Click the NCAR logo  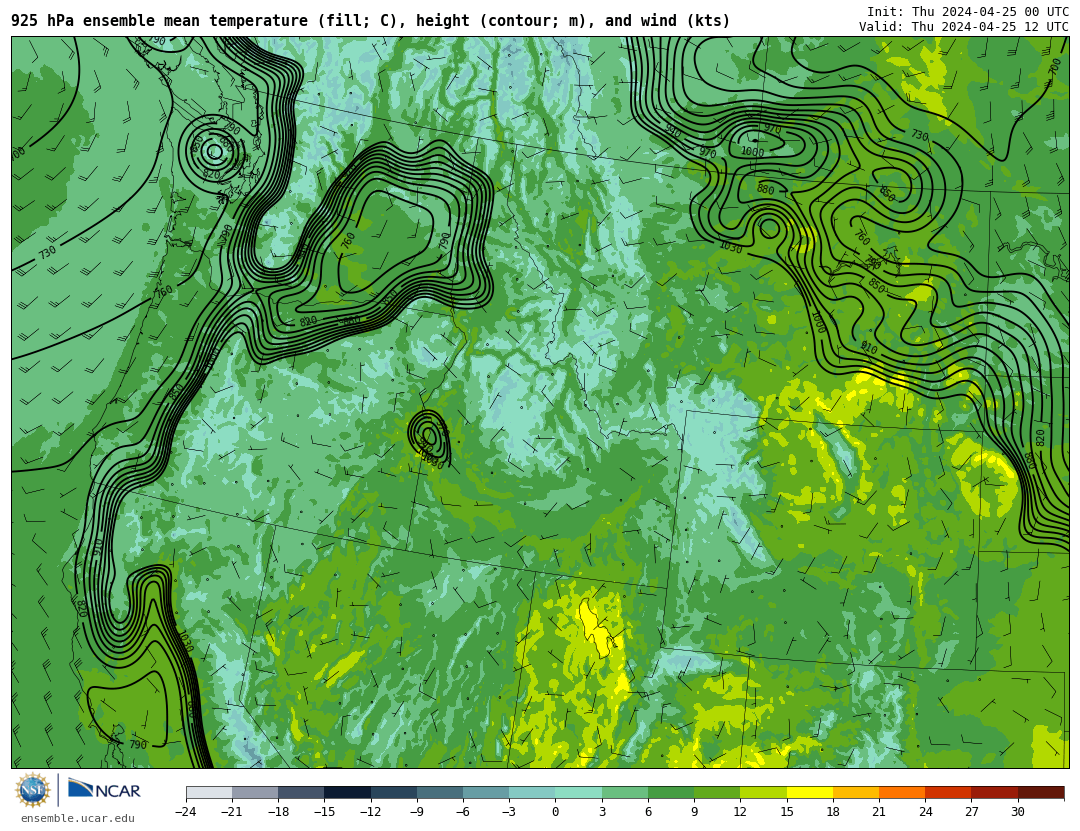[105, 789]
